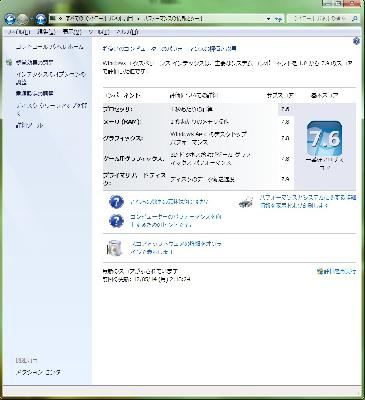The height and width of the screenshot is (400, 365).
Task: Click the subscore in the グラフィックス row
Action: (x=285, y=138)
